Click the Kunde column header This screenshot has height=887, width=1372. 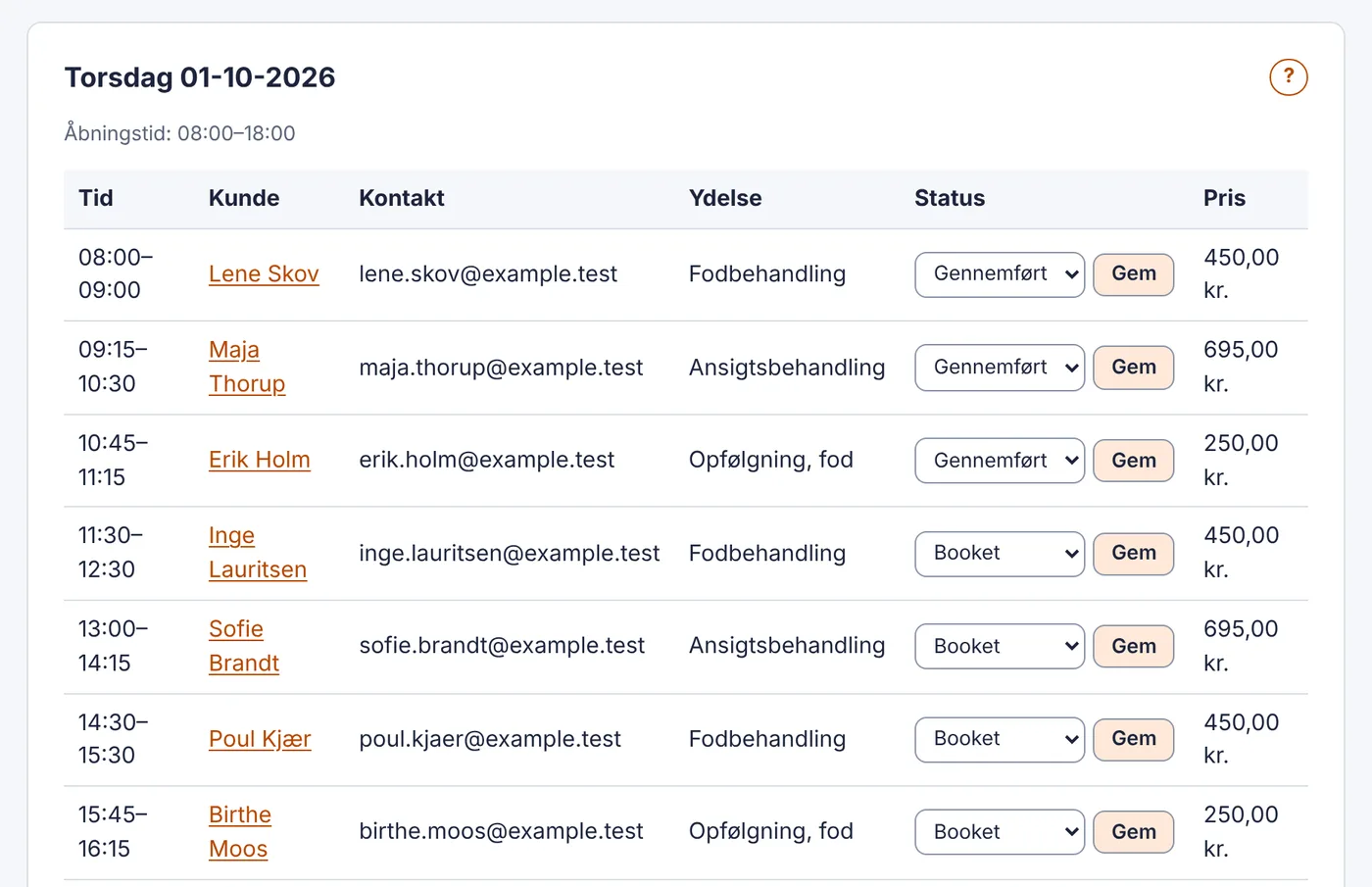click(244, 198)
